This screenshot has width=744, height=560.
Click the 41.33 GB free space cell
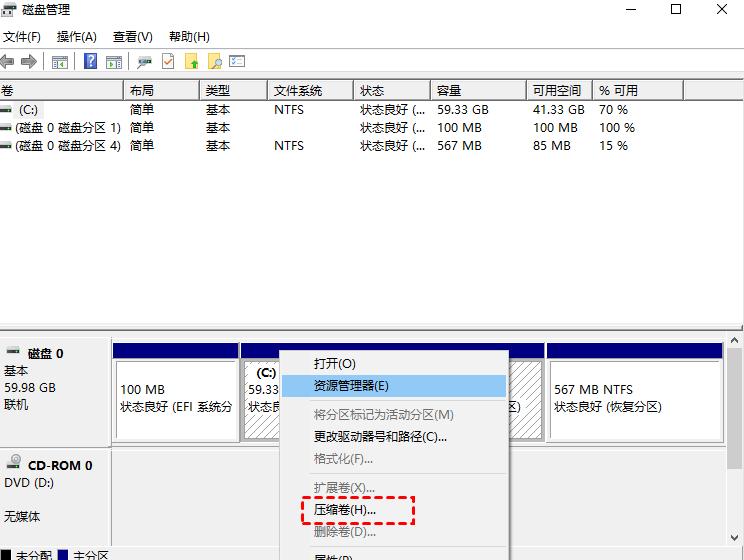[558, 110]
